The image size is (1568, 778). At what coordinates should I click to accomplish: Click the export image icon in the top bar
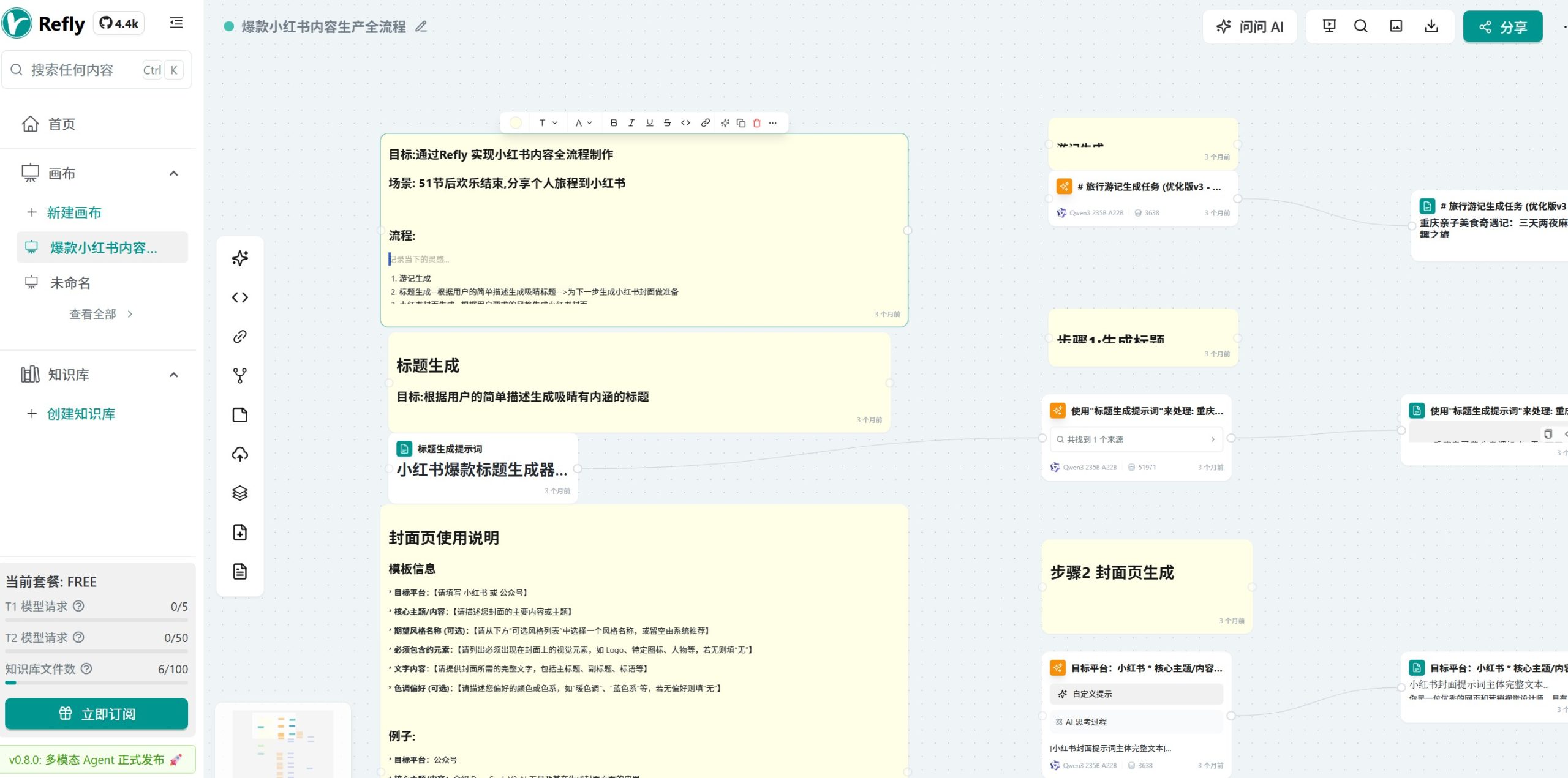[x=1396, y=26]
